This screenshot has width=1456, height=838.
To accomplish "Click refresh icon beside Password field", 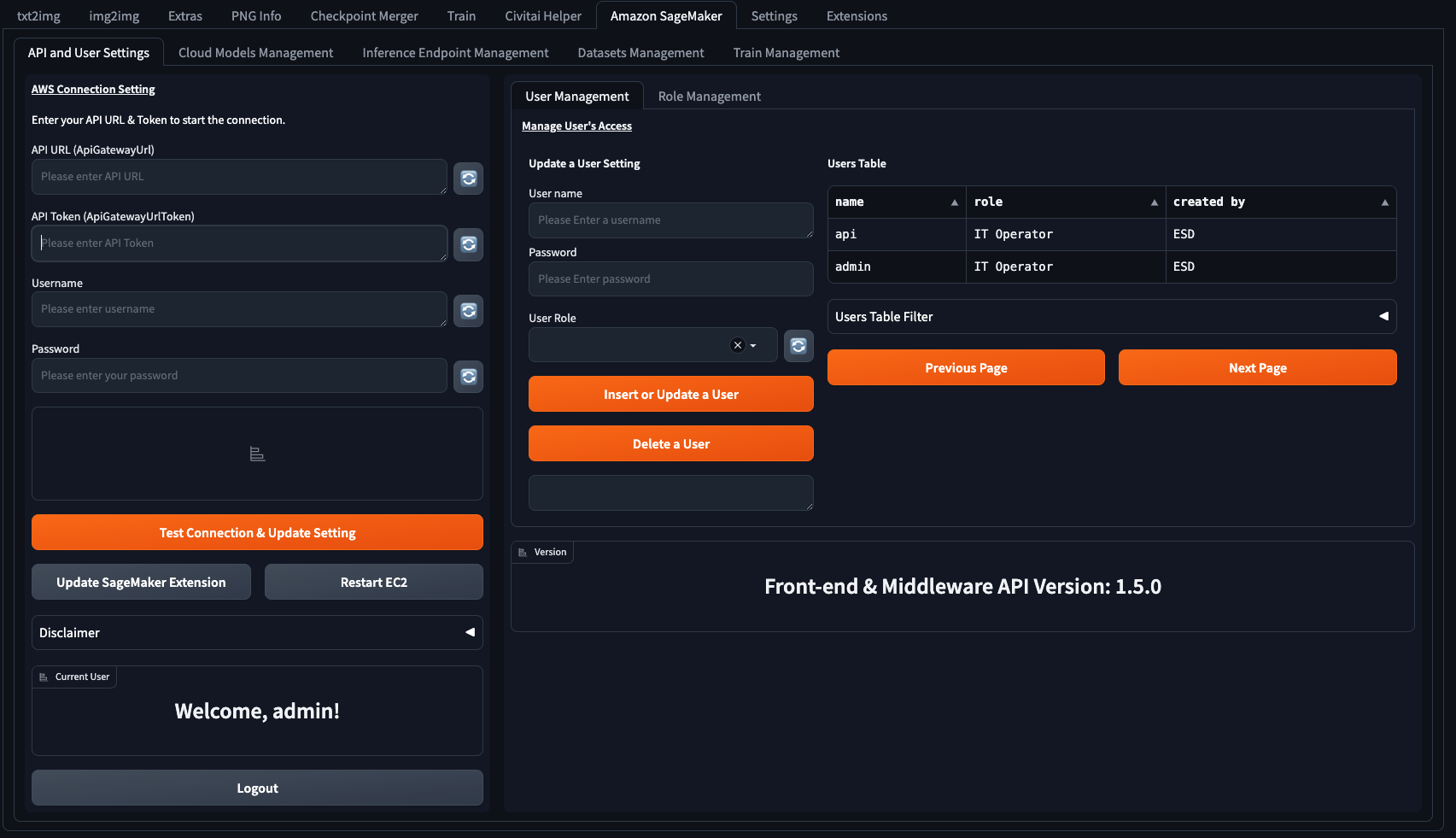I will tap(468, 376).
